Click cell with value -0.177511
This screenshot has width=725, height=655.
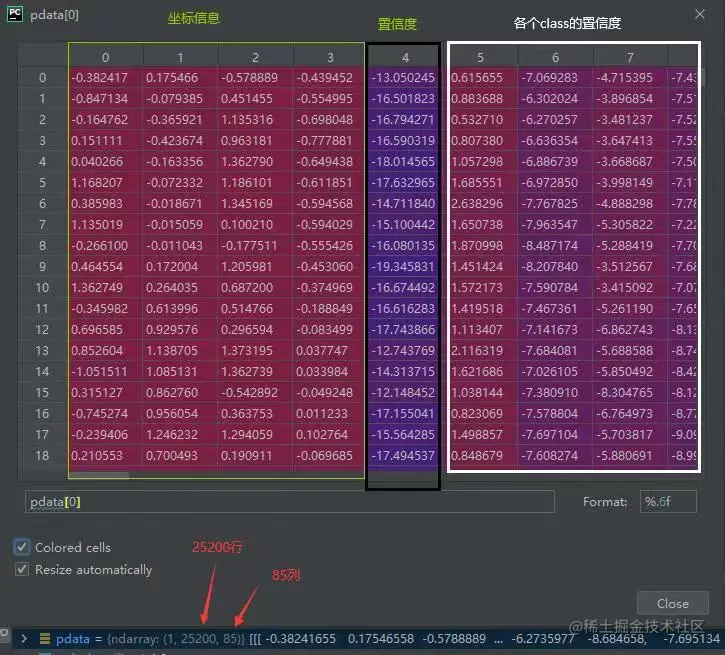(256, 245)
